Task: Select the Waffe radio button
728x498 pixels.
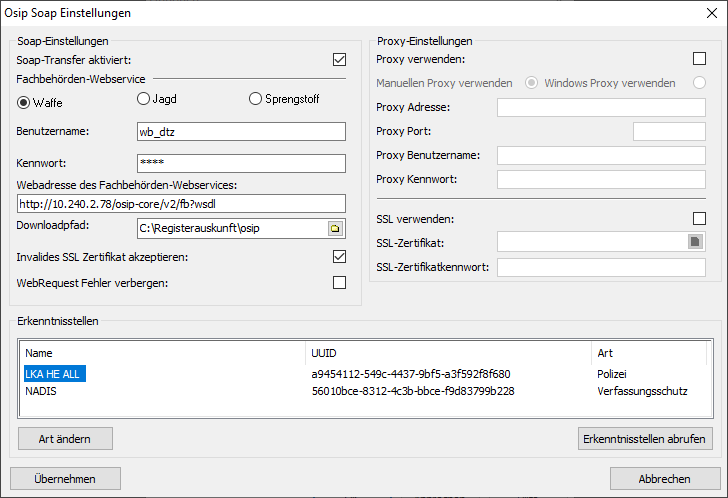Action: click(x=25, y=100)
